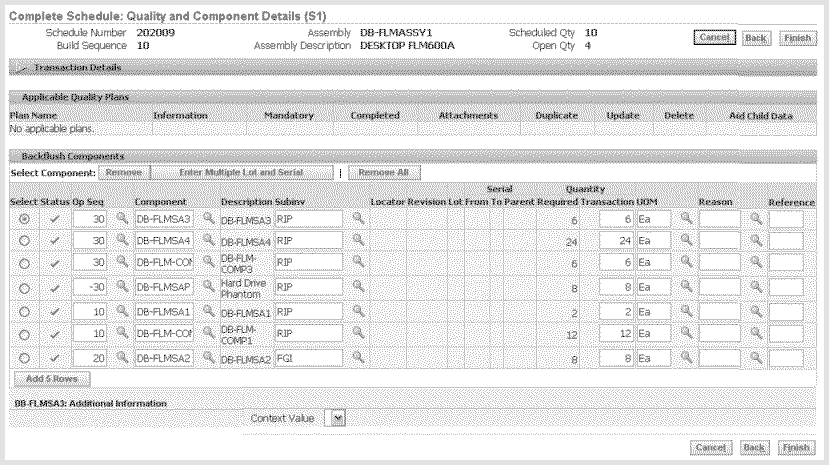Click the component field containing DB-FLMSA4
The width and height of the screenshot is (829, 465).
point(164,240)
